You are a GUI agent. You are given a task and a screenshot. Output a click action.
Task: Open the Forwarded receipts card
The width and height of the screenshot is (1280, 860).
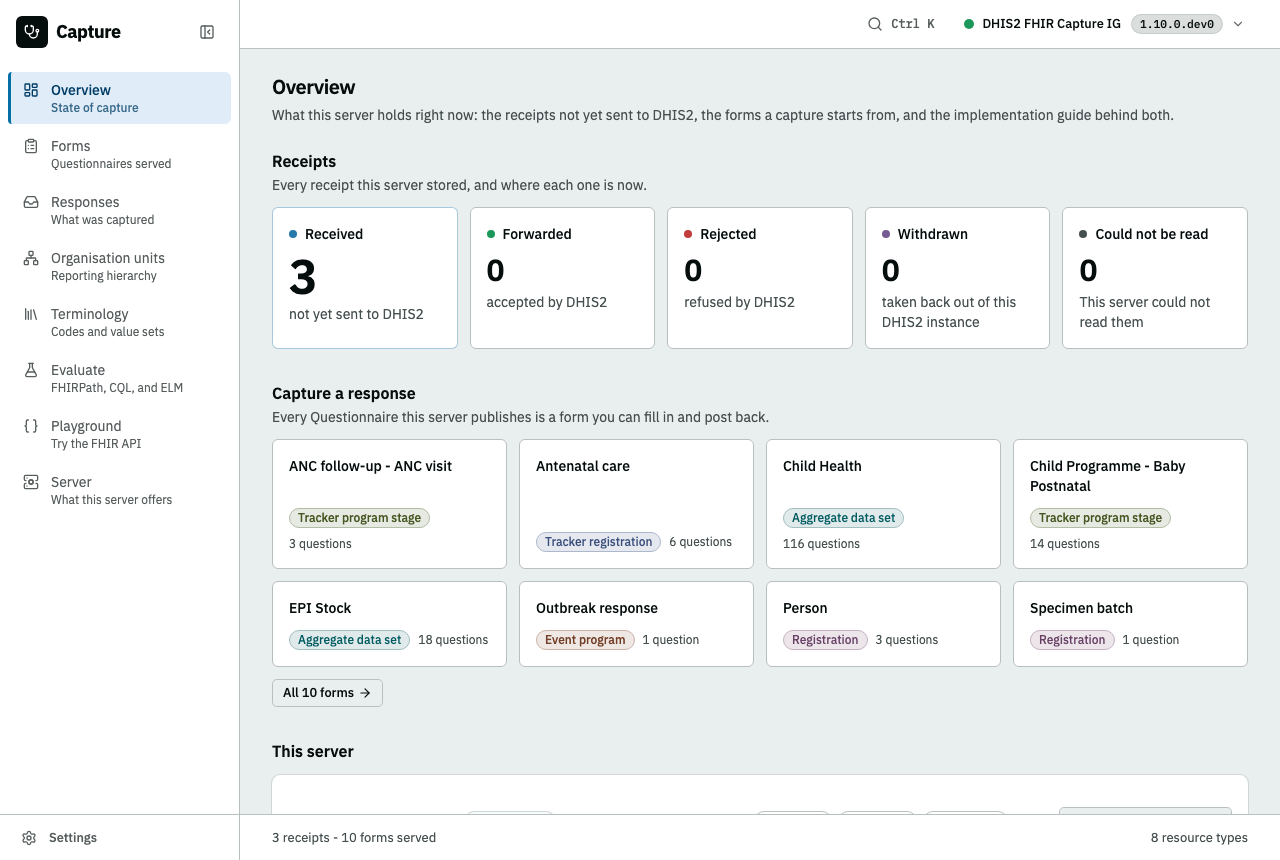[x=562, y=278]
